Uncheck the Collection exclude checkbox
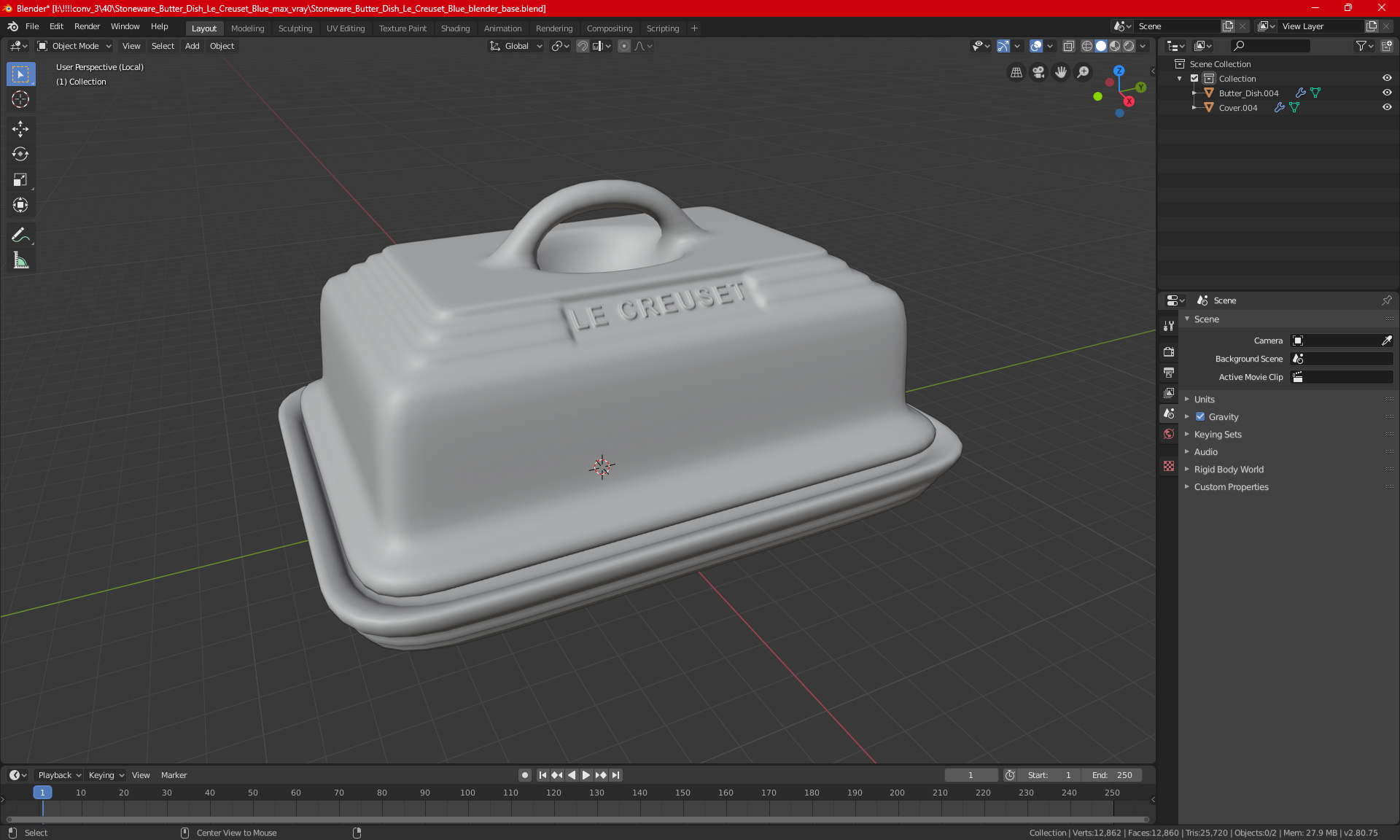Viewport: 1400px width, 840px height. (x=1194, y=78)
